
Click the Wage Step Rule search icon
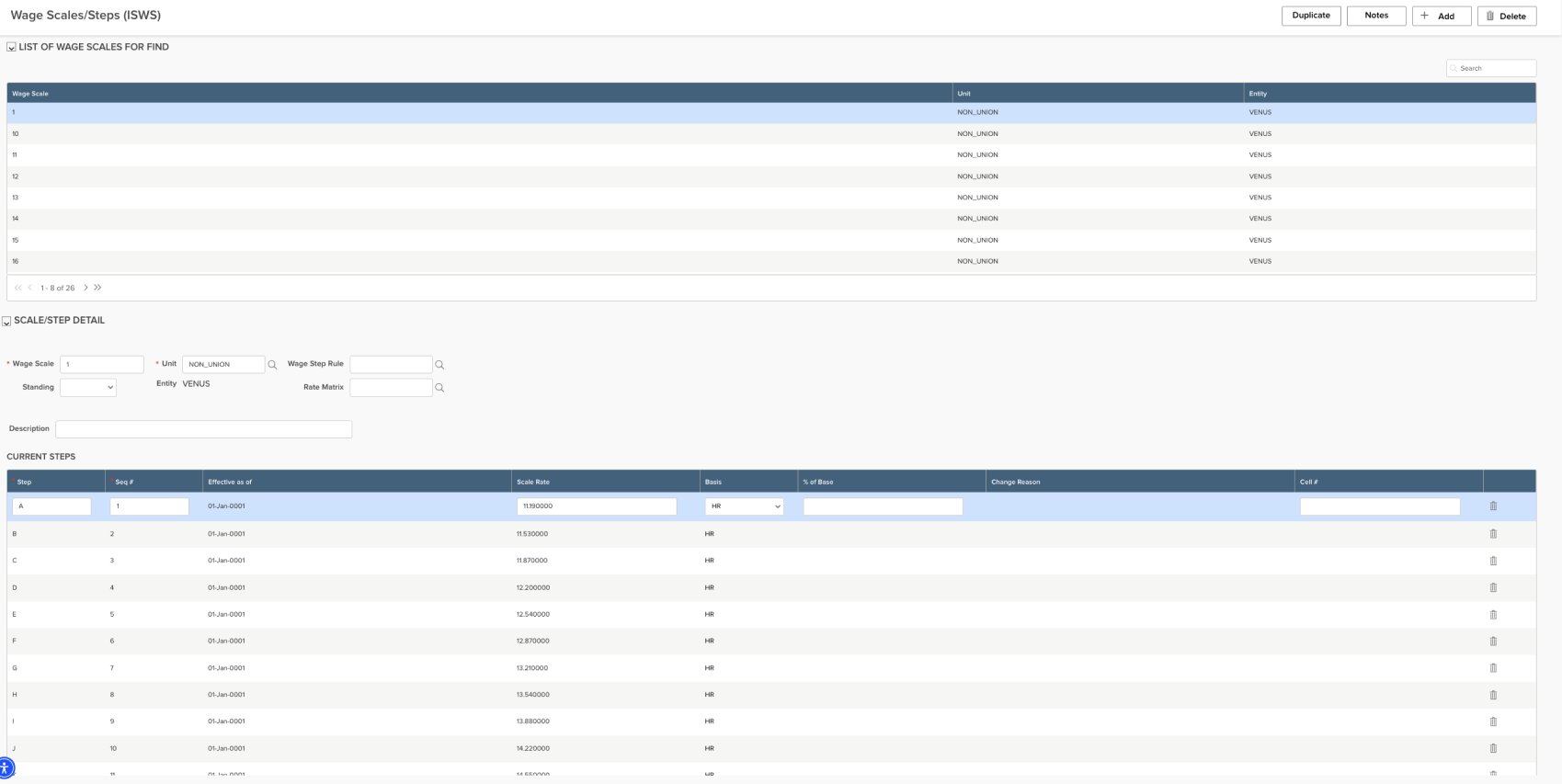click(439, 365)
